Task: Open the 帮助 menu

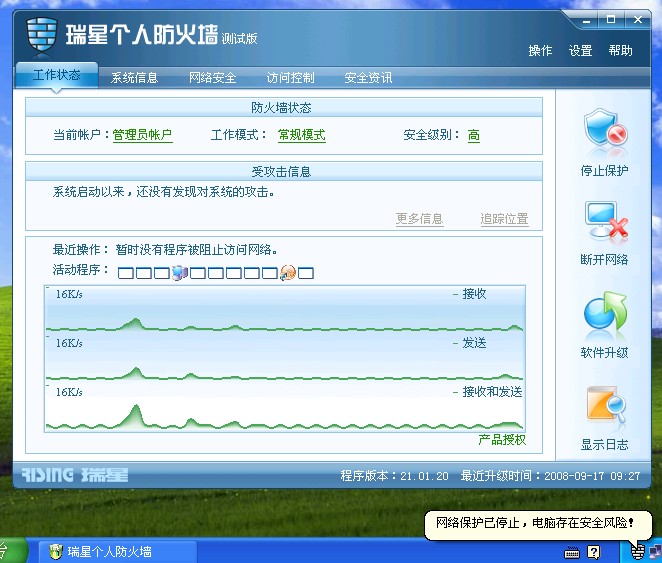Action: point(621,51)
